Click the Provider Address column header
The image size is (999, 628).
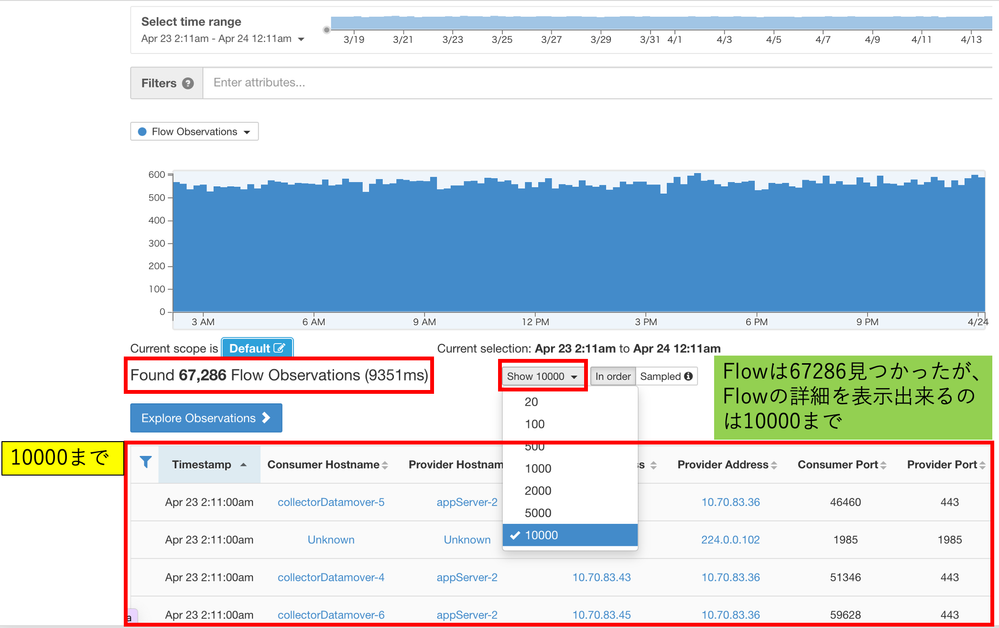click(727, 464)
